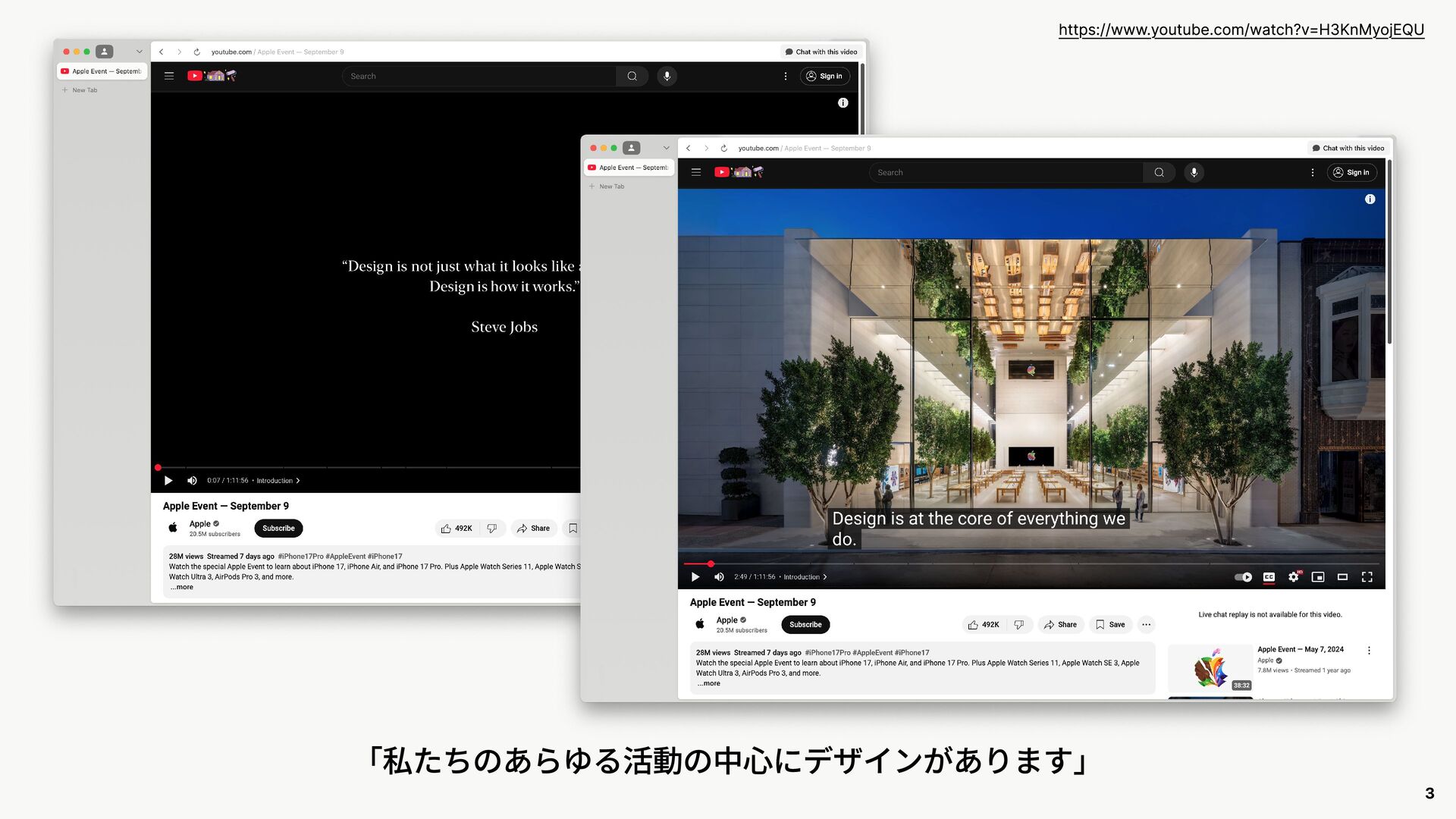Screen dimensions: 1456x819
Task: Open the tab list dropdown chevron in front window
Action: coord(666,148)
